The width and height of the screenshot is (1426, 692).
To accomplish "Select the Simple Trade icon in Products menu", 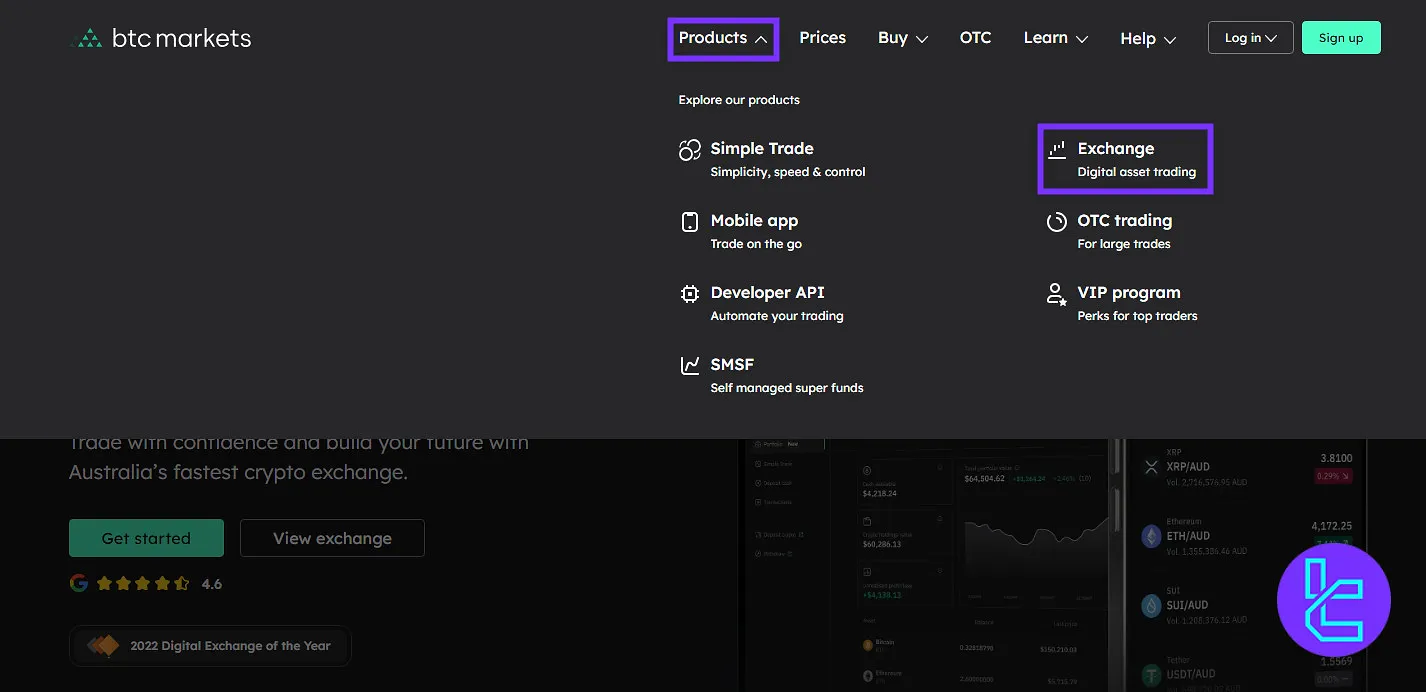I will 689,148.
